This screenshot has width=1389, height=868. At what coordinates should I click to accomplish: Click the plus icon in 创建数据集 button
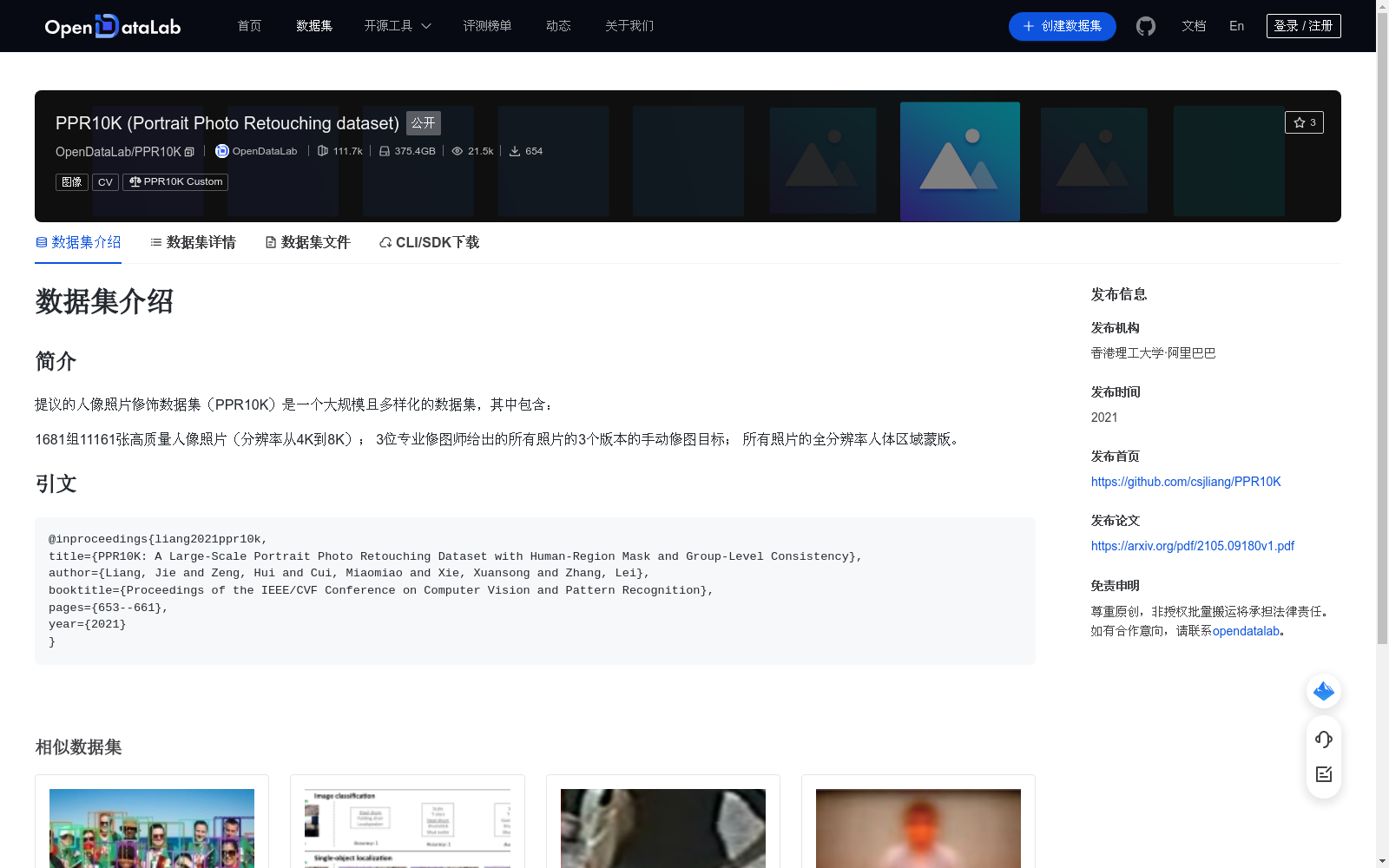tap(1029, 26)
